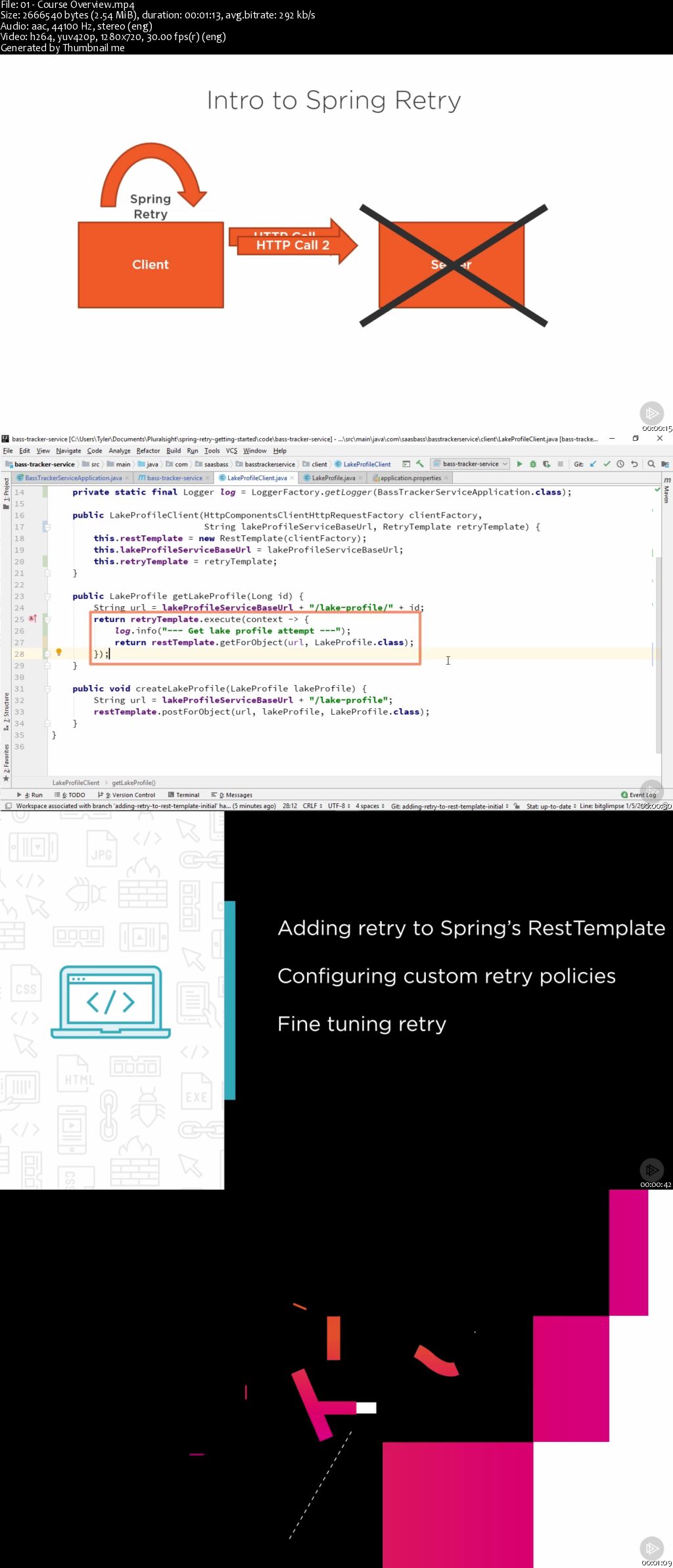Open Event Log from the status area
Image resolution: width=673 pixels, height=1568 pixels.
click(638, 795)
